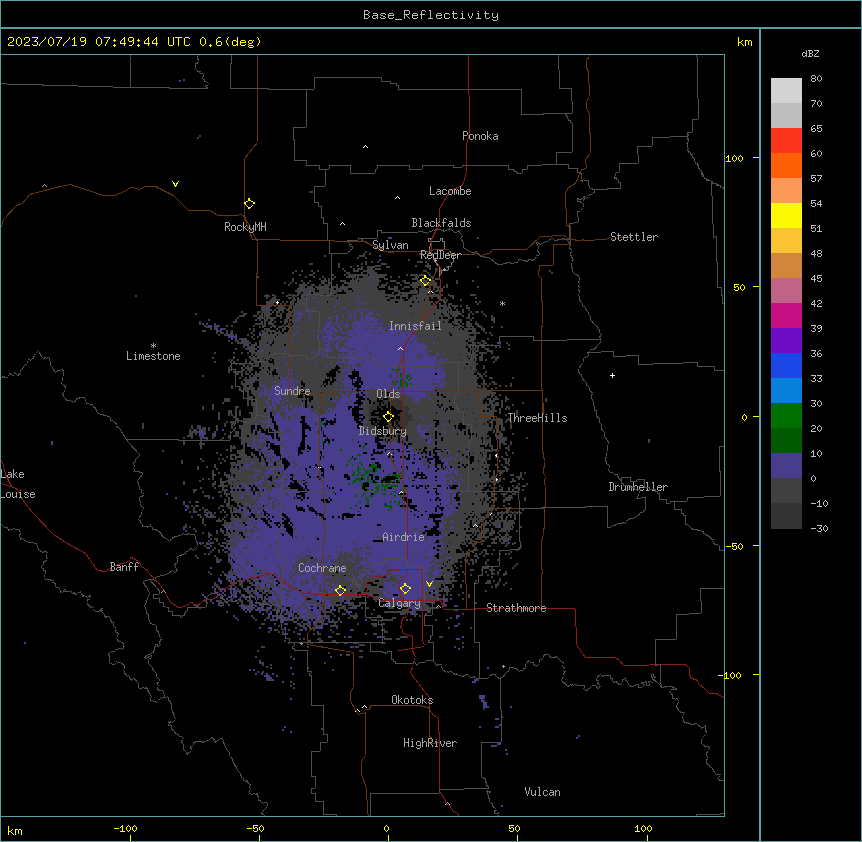Click the Lake Louise label
Screen dimensions: 862x842
(18, 484)
